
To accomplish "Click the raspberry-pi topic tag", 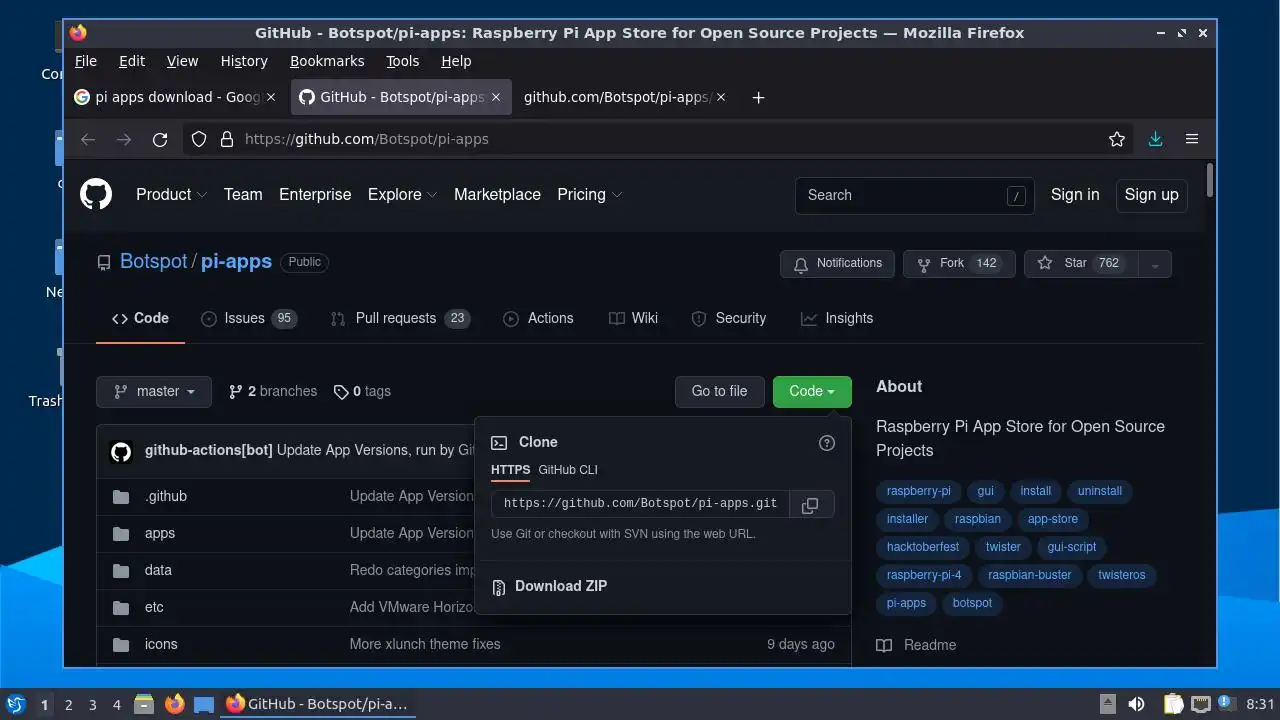I will pos(919,491).
